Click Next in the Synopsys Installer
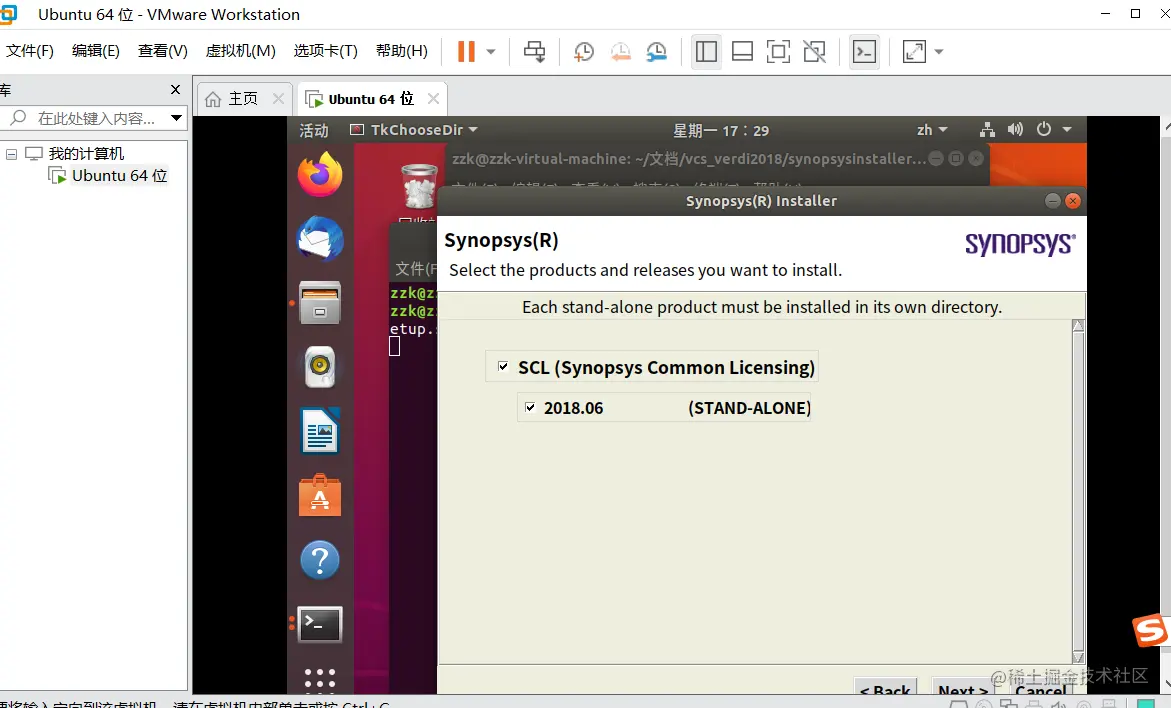 click(963, 688)
